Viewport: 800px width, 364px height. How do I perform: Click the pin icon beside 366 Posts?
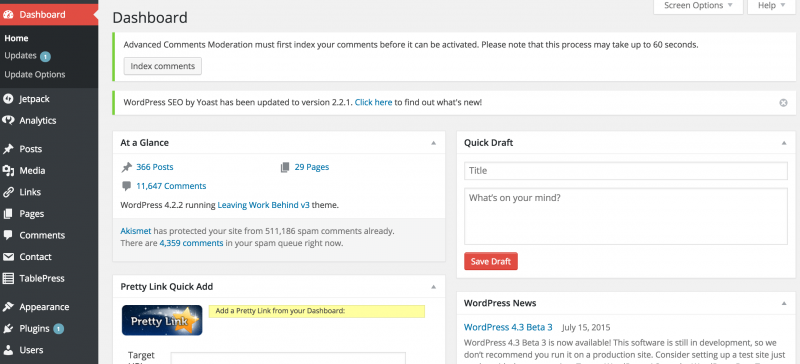tap(126, 167)
